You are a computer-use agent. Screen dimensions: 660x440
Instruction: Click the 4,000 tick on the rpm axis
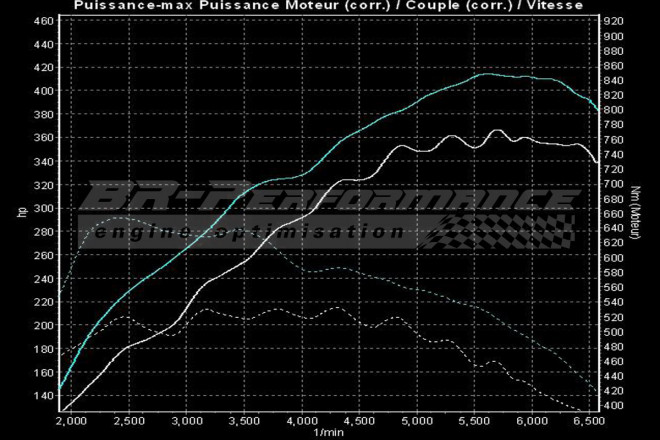pyautogui.click(x=301, y=420)
